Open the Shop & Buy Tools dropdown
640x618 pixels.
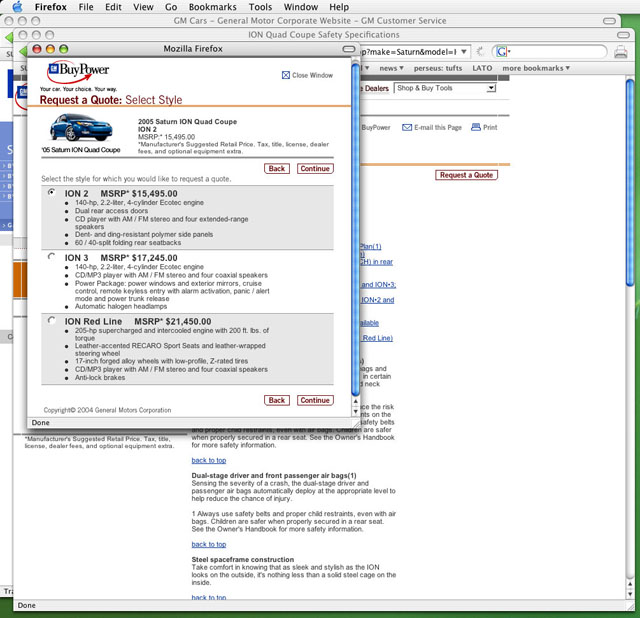point(445,88)
